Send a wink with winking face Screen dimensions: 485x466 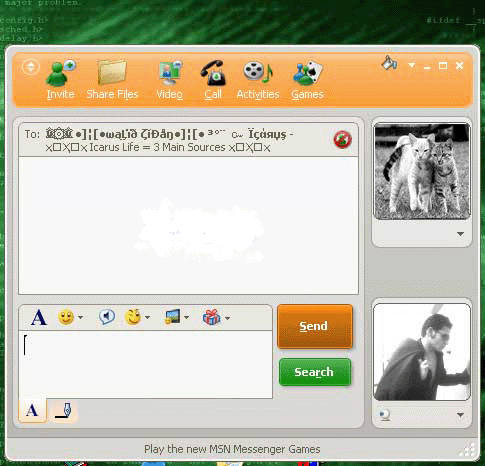[133, 317]
